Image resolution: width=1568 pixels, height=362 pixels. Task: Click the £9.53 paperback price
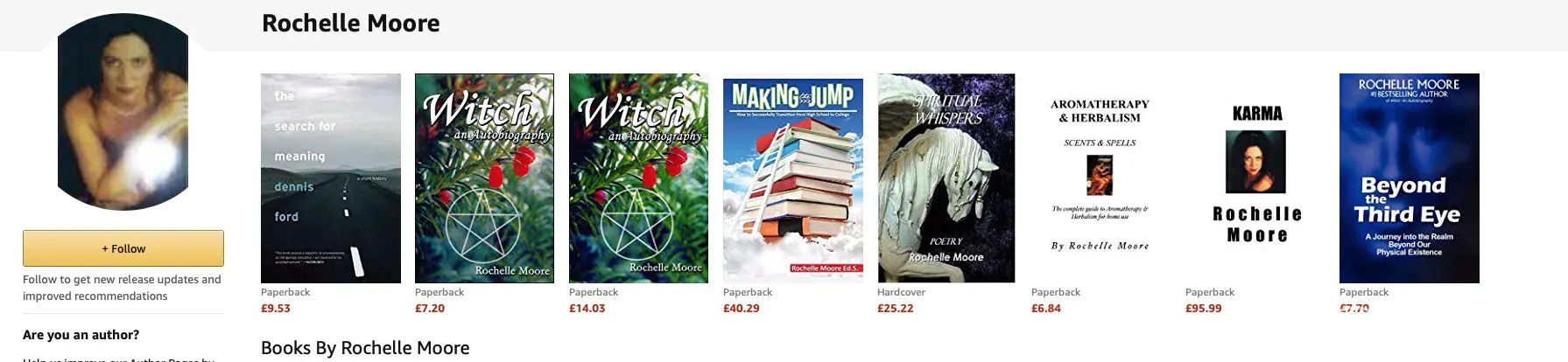point(276,309)
